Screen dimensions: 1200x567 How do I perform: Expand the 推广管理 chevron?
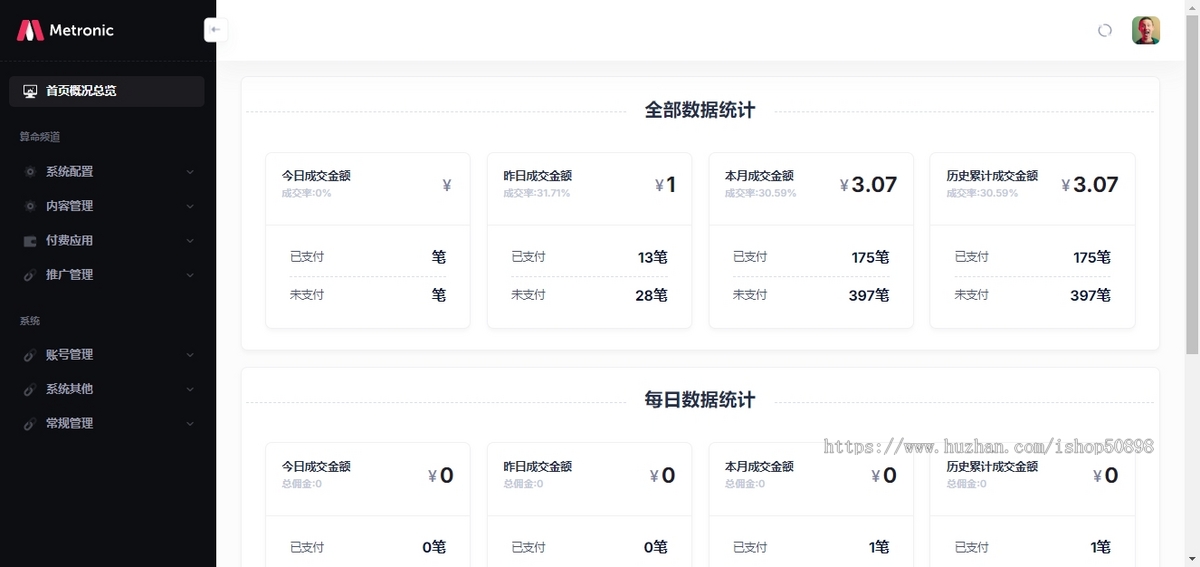tap(190, 275)
